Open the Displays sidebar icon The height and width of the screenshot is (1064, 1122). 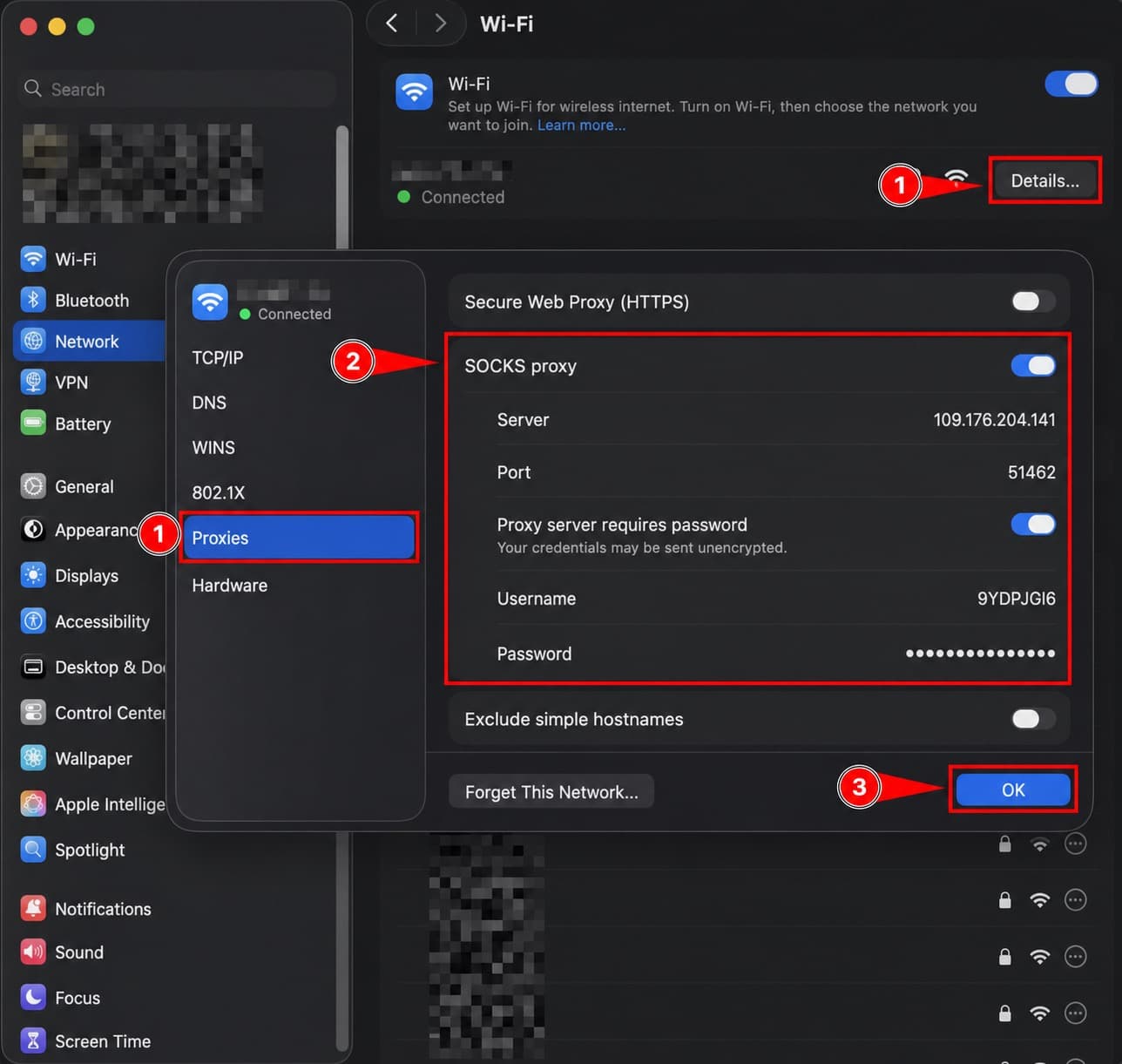[33, 575]
